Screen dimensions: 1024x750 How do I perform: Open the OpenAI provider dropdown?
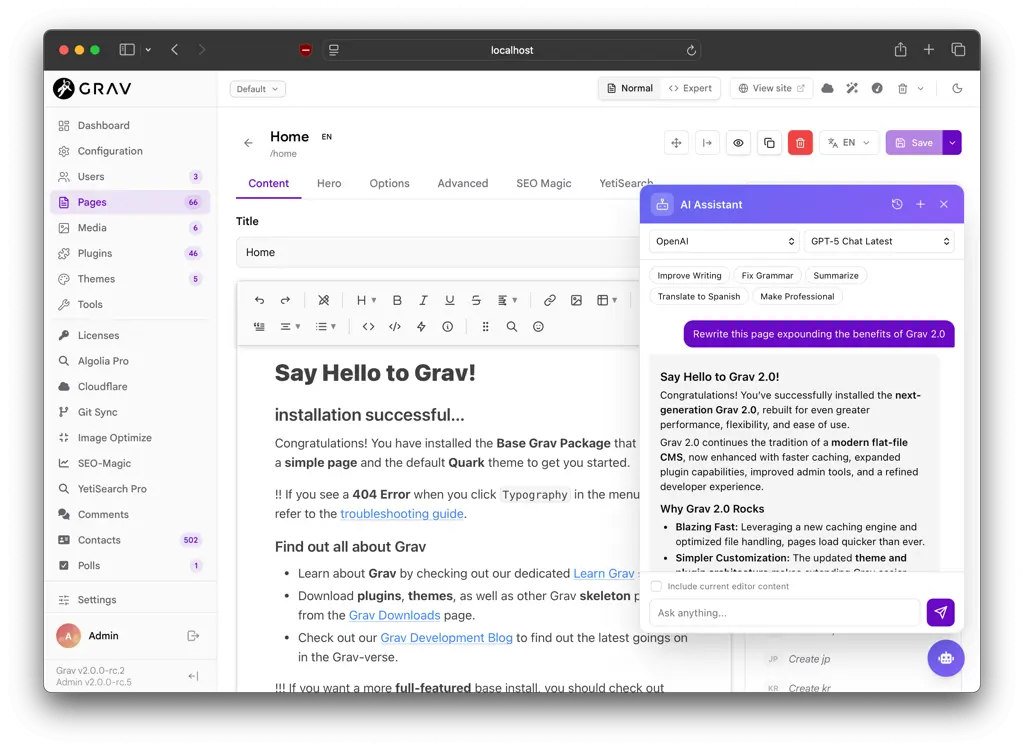(725, 241)
